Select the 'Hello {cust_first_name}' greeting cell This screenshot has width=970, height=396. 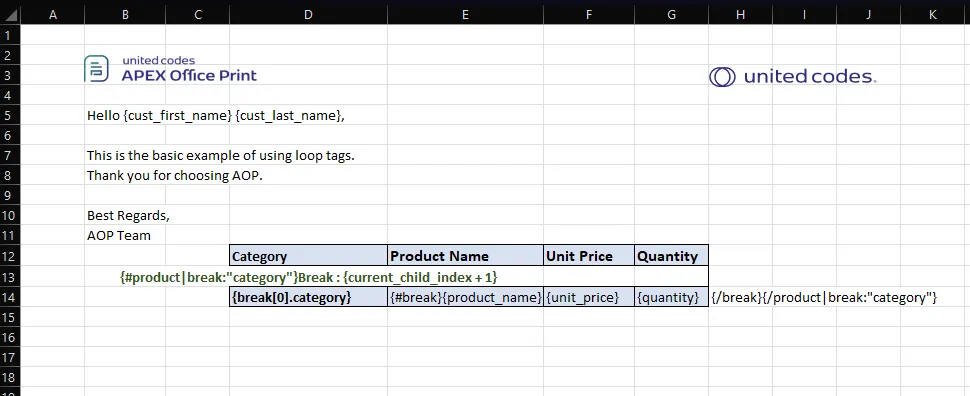tap(215, 116)
